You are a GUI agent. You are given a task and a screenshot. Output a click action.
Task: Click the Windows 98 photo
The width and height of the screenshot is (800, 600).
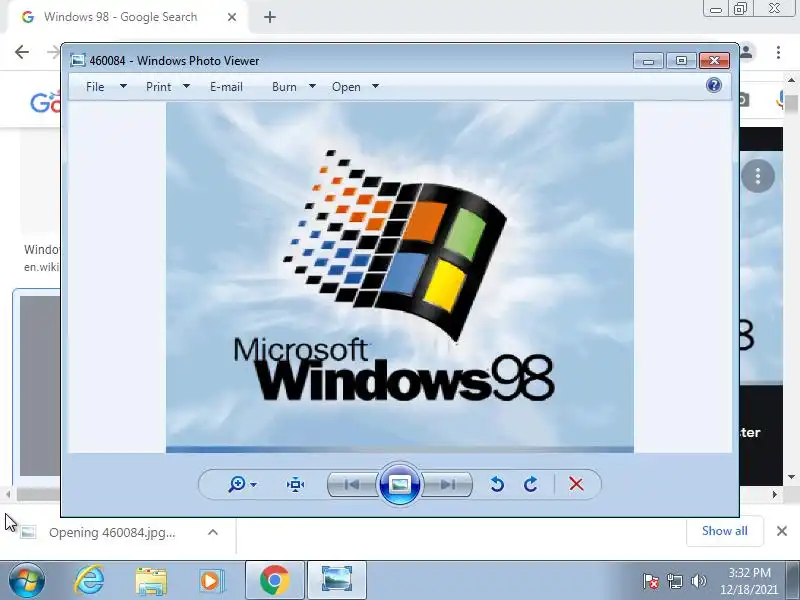point(399,277)
